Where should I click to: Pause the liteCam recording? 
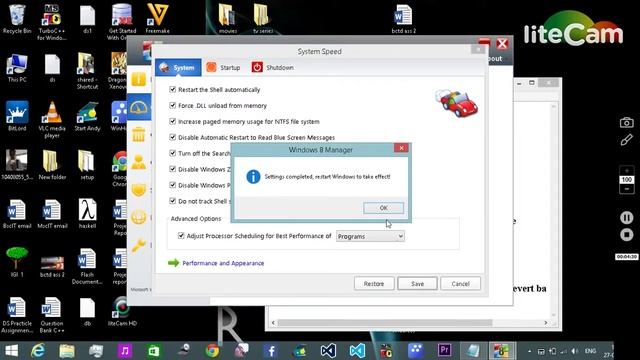tap(627, 217)
